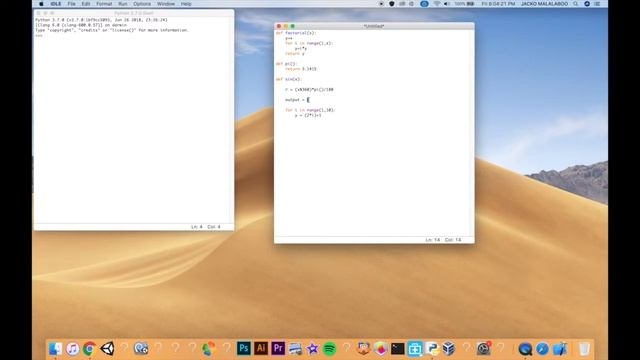640x360 pixels.
Task: Click the JACKO MALALABOO user name
Action: (544, 4)
